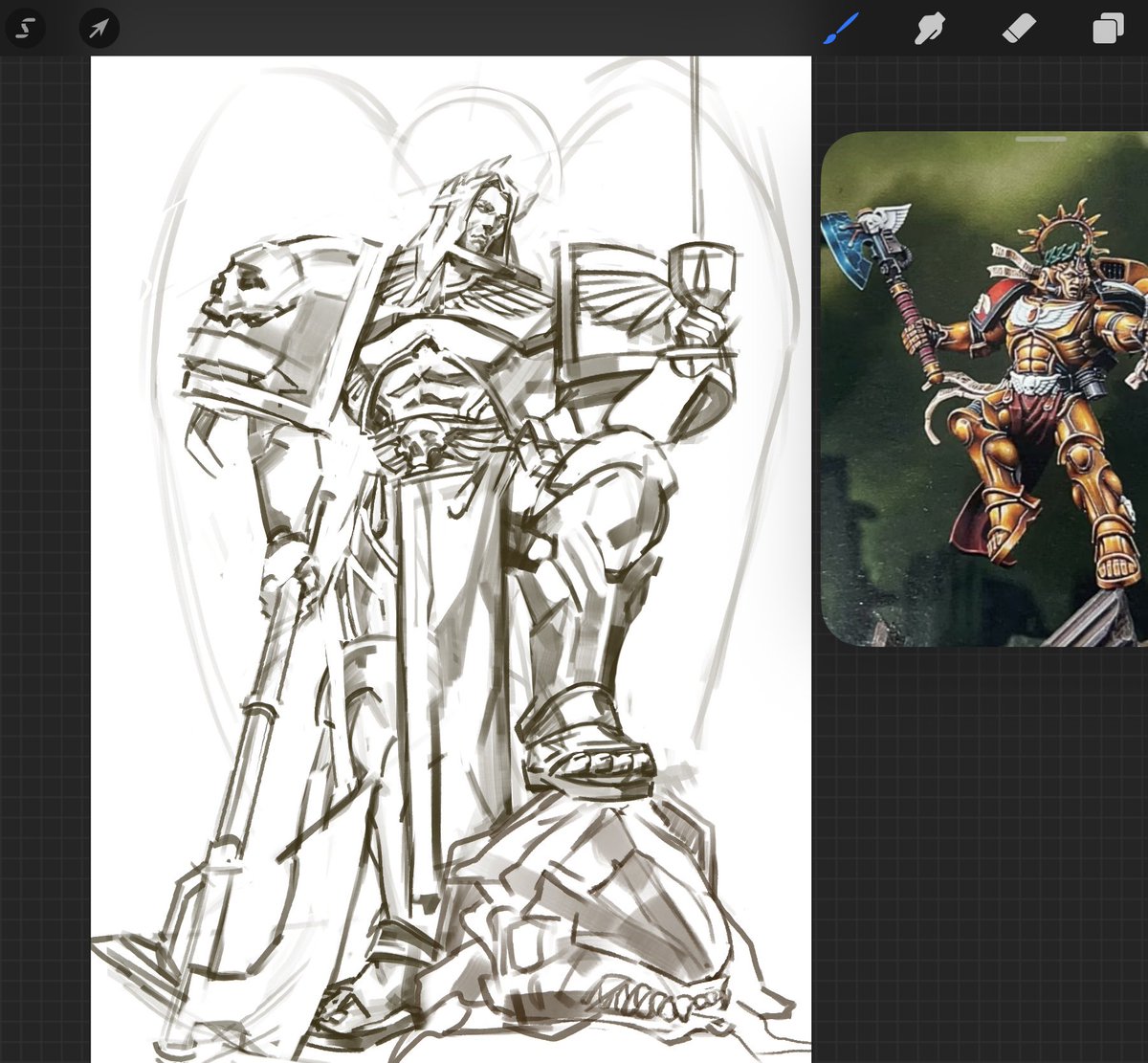Screen dimensions: 1148x1063
Task: Select the Brush tool
Action: point(842,29)
